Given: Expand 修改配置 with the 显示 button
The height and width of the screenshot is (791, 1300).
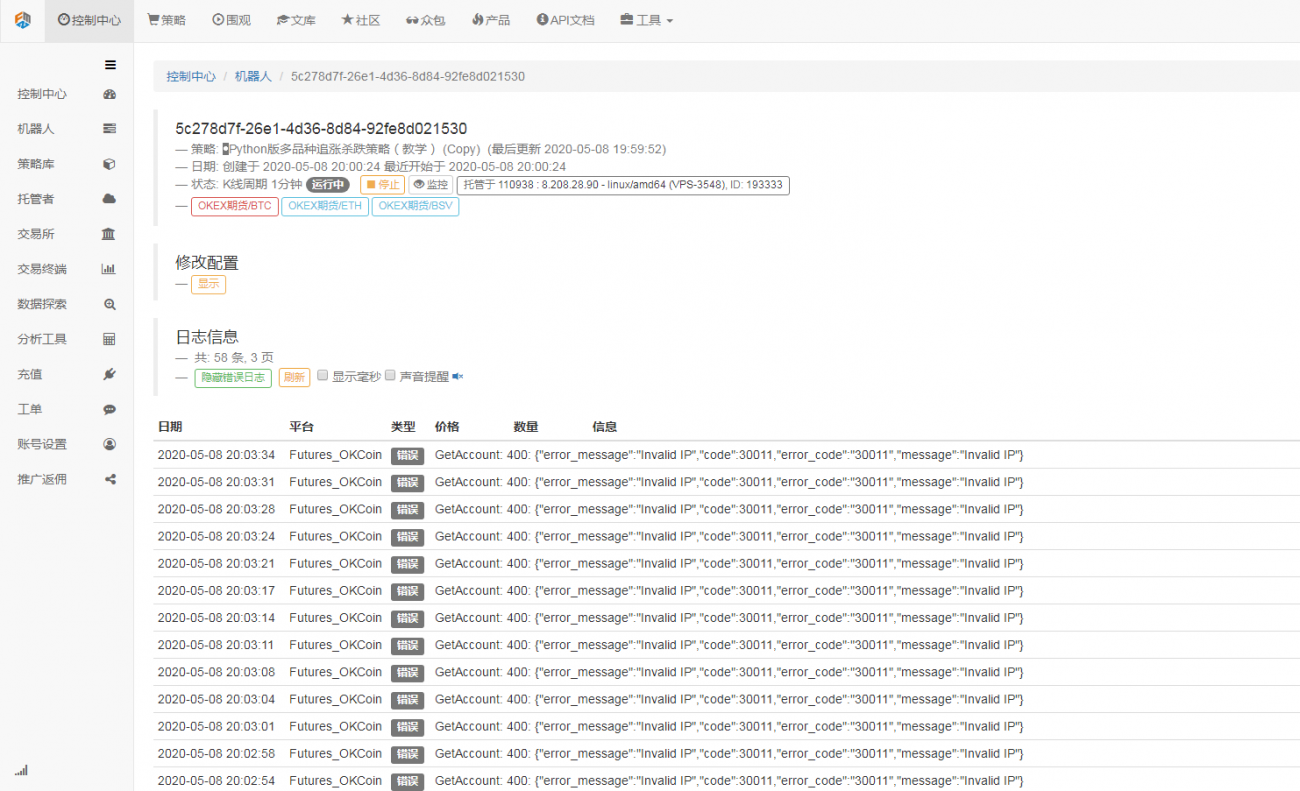Looking at the screenshot, I should click(208, 284).
